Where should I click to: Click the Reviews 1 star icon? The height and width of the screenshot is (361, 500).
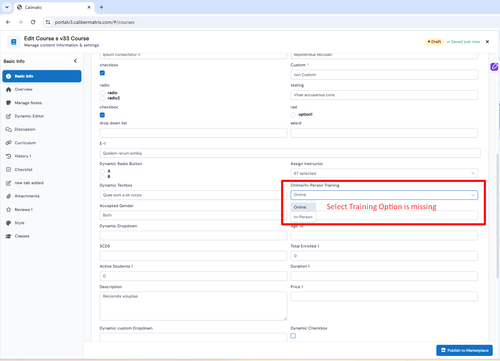point(9,209)
